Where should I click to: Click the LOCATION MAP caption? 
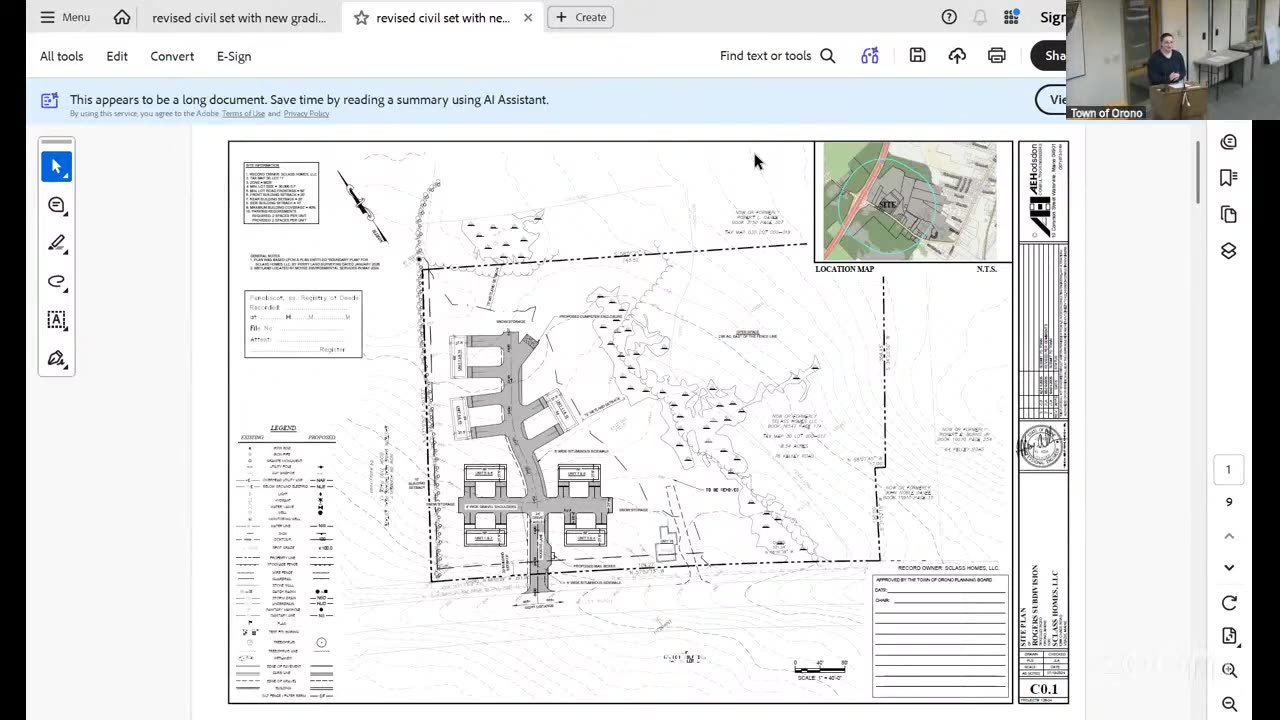click(x=844, y=269)
